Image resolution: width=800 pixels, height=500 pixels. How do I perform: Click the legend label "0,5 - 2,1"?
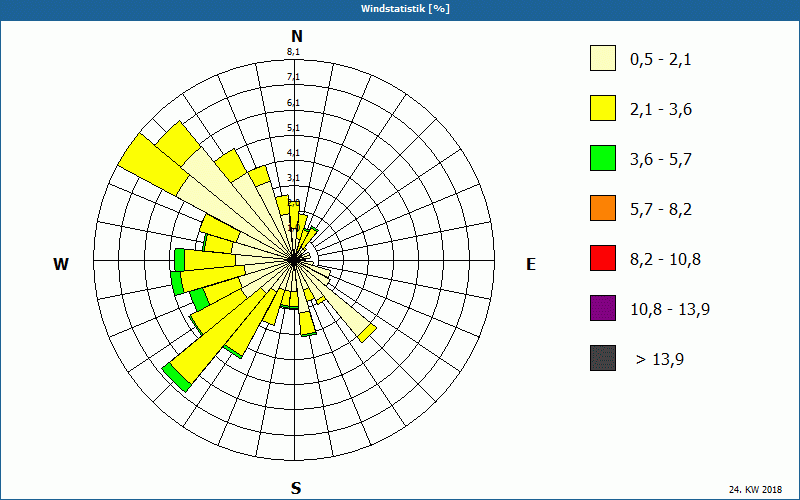tap(661, 60)
